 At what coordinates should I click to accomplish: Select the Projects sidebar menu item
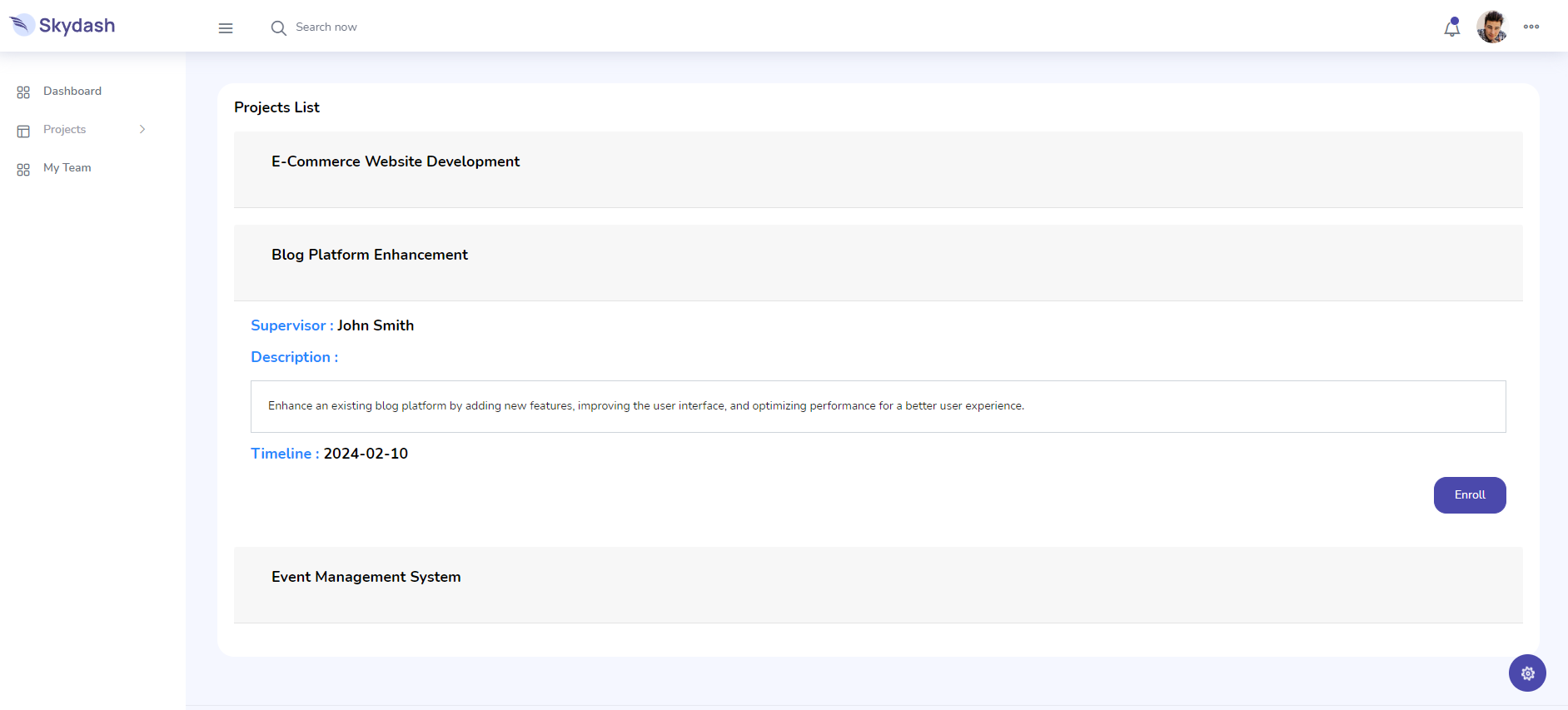65,130
